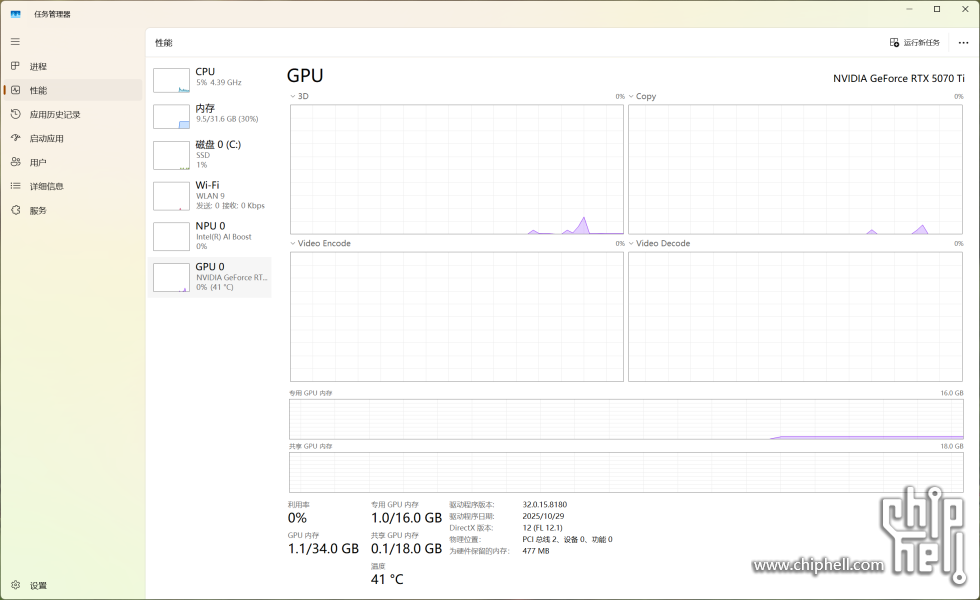Select the 启动应用 (Startup apps) icon
Image resolution: width=980 pixels, height=600 pixels.
point(16,139)
